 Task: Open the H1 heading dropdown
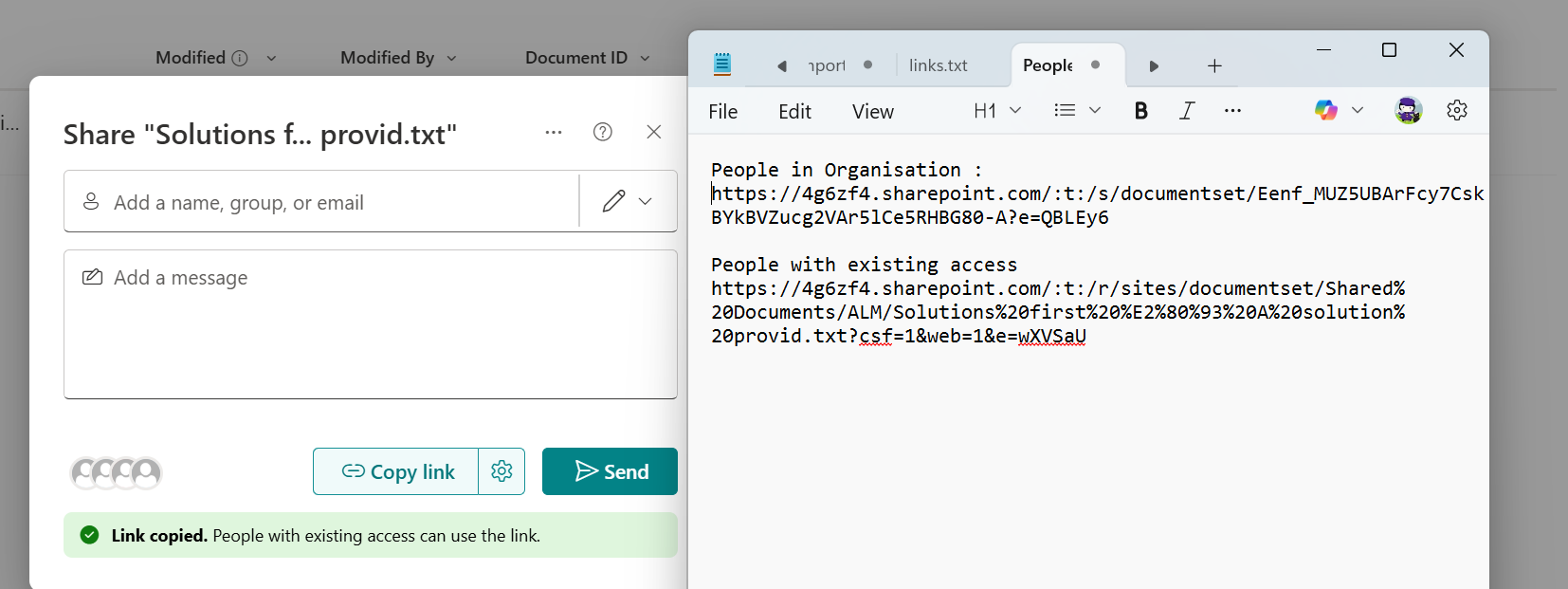[997, 111]
